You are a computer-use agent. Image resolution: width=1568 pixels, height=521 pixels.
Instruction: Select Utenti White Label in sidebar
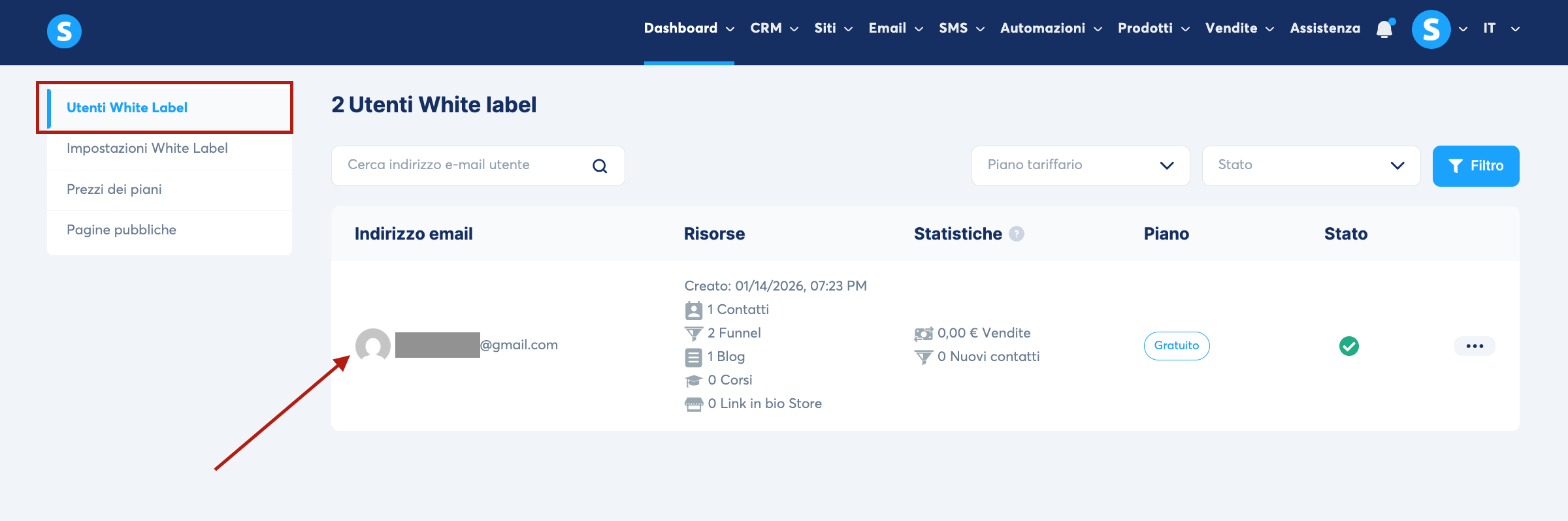pos(169,108)
